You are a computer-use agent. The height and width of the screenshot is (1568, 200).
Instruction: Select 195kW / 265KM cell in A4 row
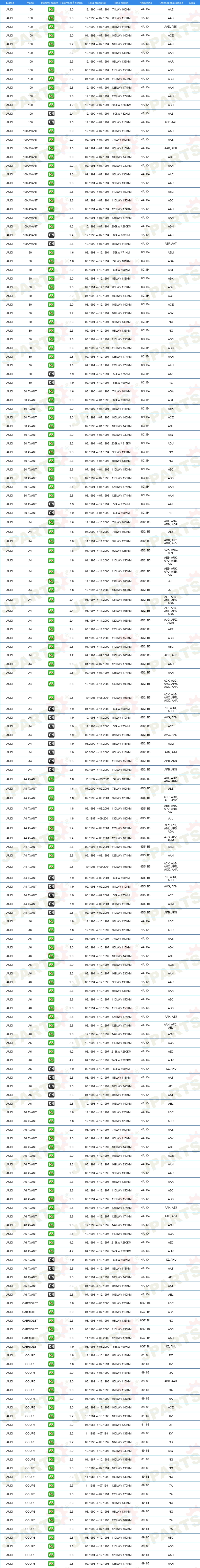pos(121,655)
